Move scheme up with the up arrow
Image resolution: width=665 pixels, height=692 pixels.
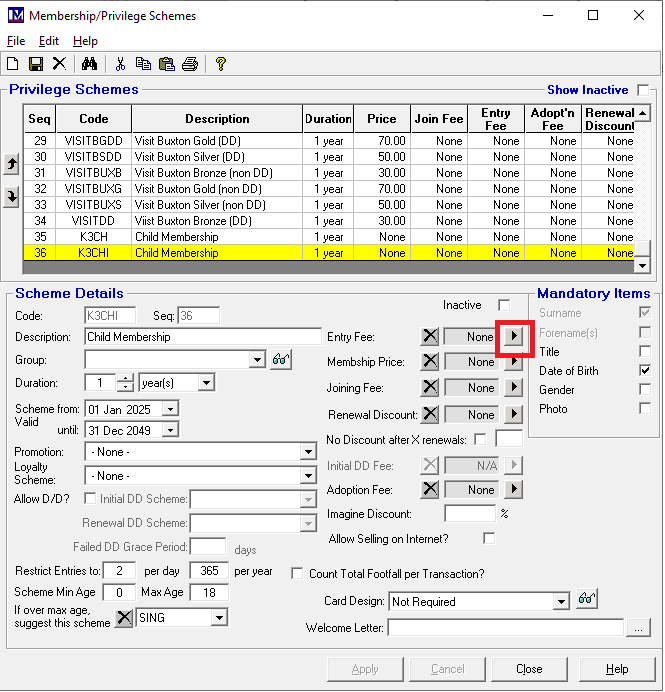[11, 165]
